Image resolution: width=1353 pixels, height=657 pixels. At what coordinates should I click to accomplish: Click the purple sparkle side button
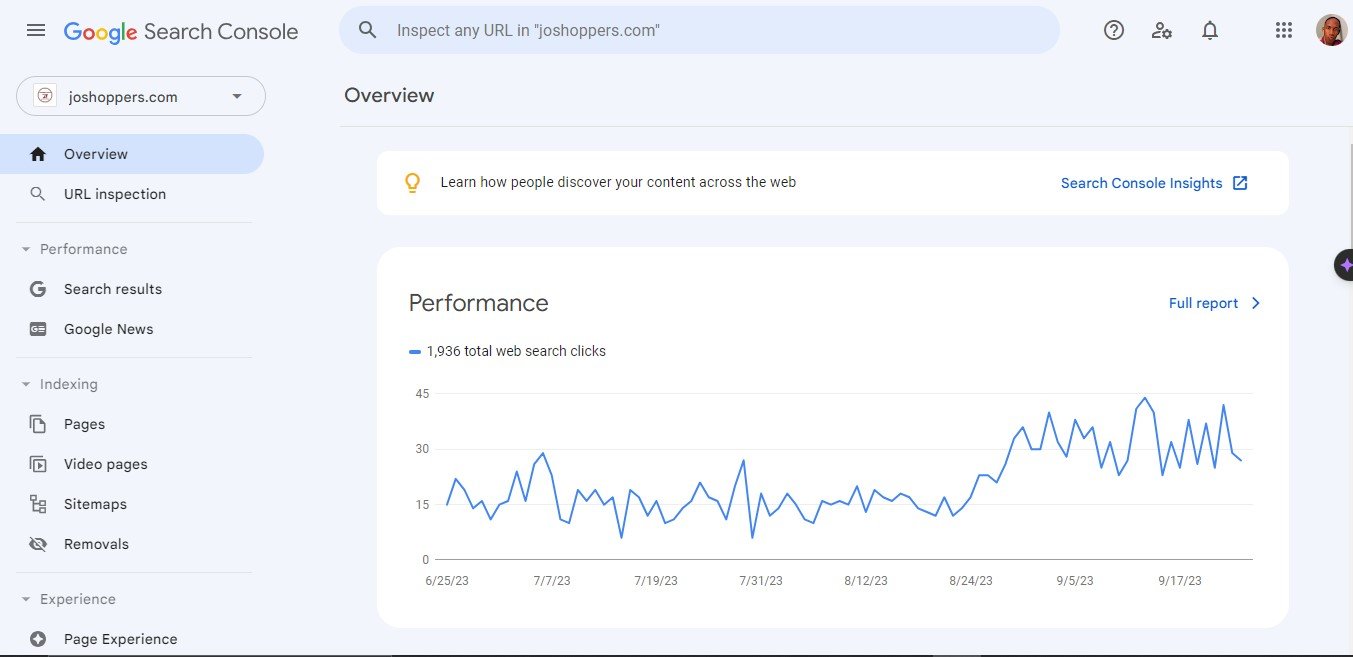[1345, 265]
